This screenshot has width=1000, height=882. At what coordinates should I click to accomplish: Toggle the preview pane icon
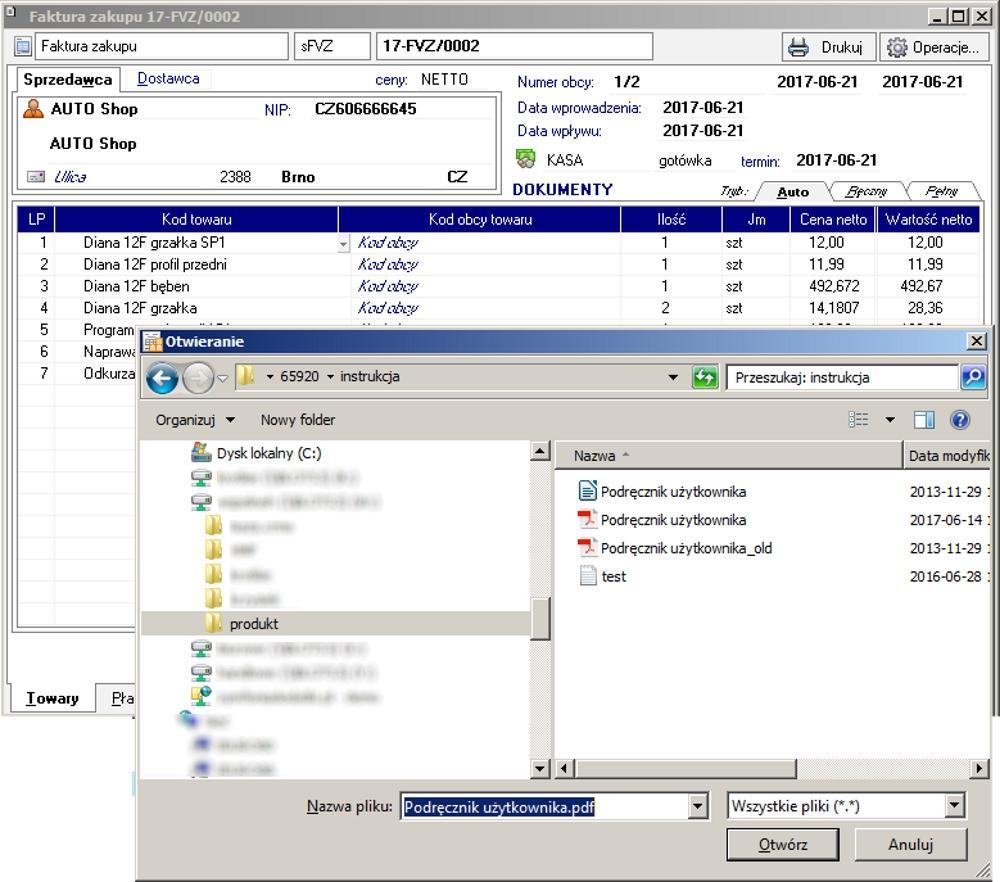924,420
